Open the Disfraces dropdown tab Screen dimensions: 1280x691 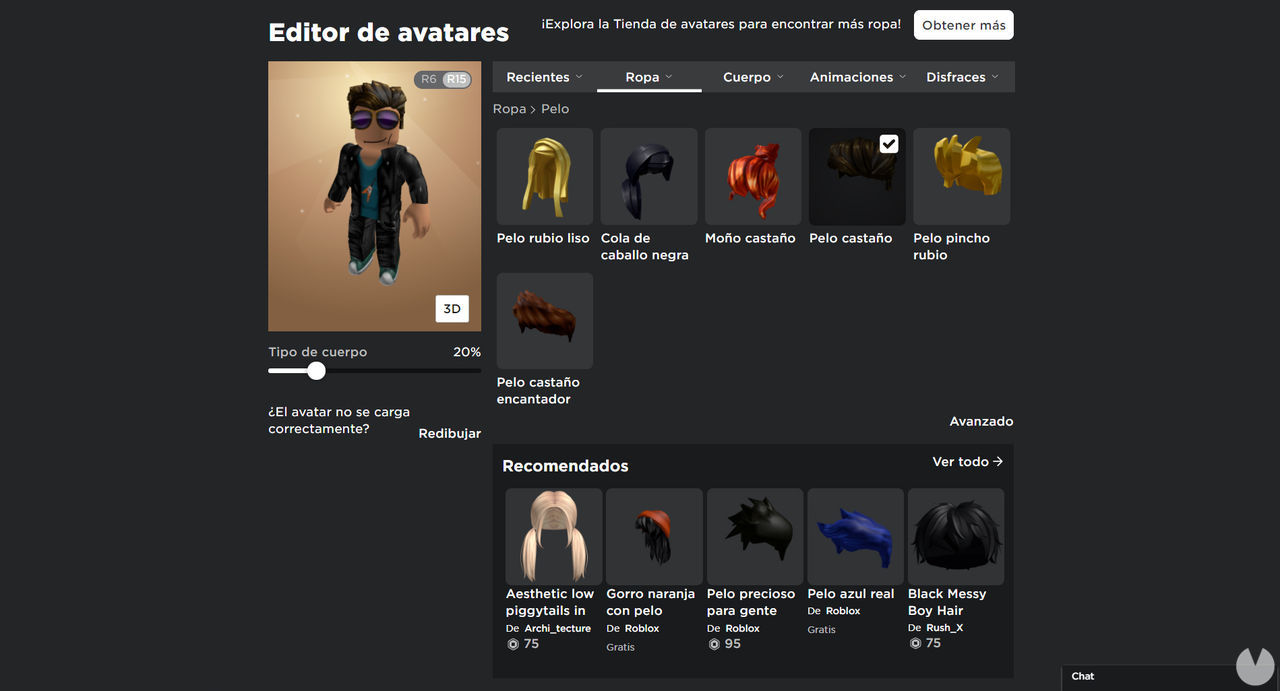coord(962,77)
